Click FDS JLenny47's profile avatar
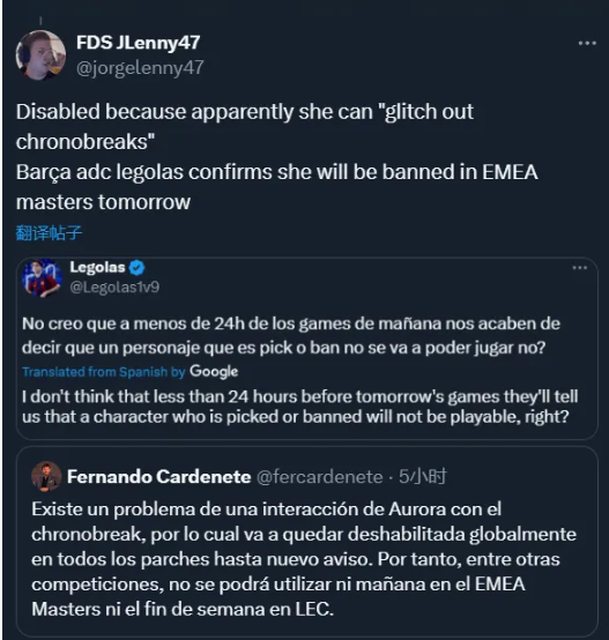The image size is (609, 640). (41, 55)
